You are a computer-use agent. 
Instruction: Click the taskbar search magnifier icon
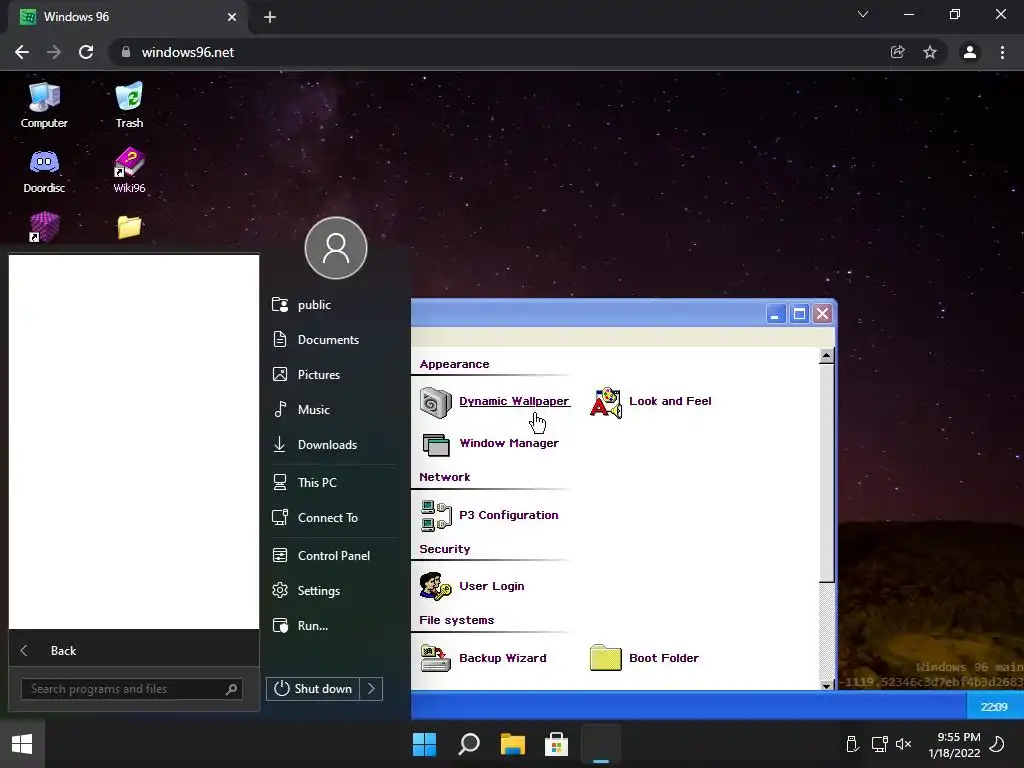coord(469,744)
